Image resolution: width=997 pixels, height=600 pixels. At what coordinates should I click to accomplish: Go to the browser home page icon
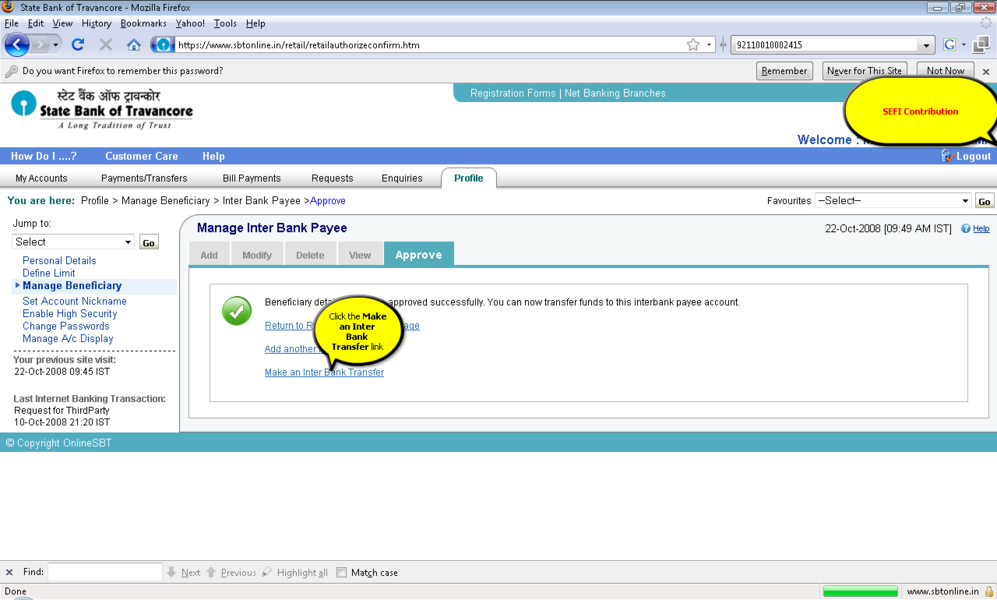pos(134,45)
